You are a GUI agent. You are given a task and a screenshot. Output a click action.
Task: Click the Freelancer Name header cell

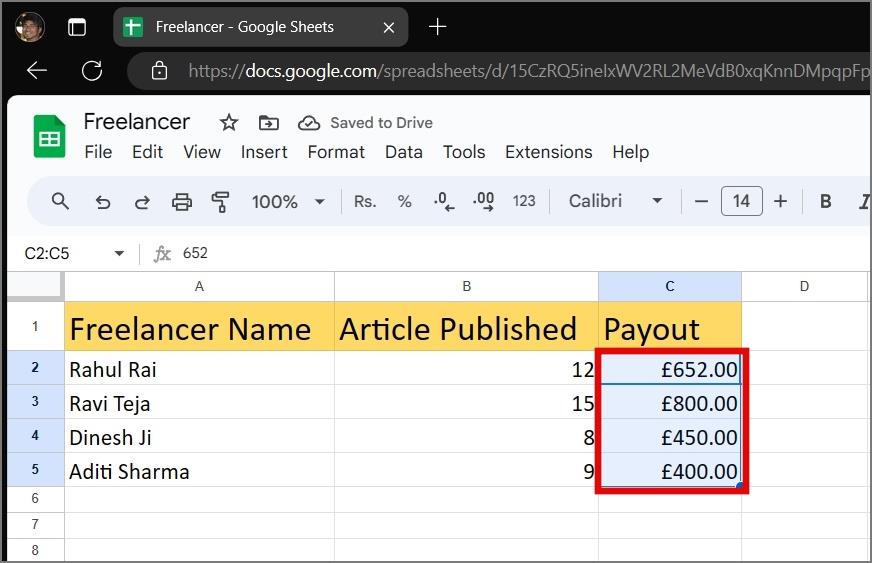pyautogui.click(x=199, y=327)
